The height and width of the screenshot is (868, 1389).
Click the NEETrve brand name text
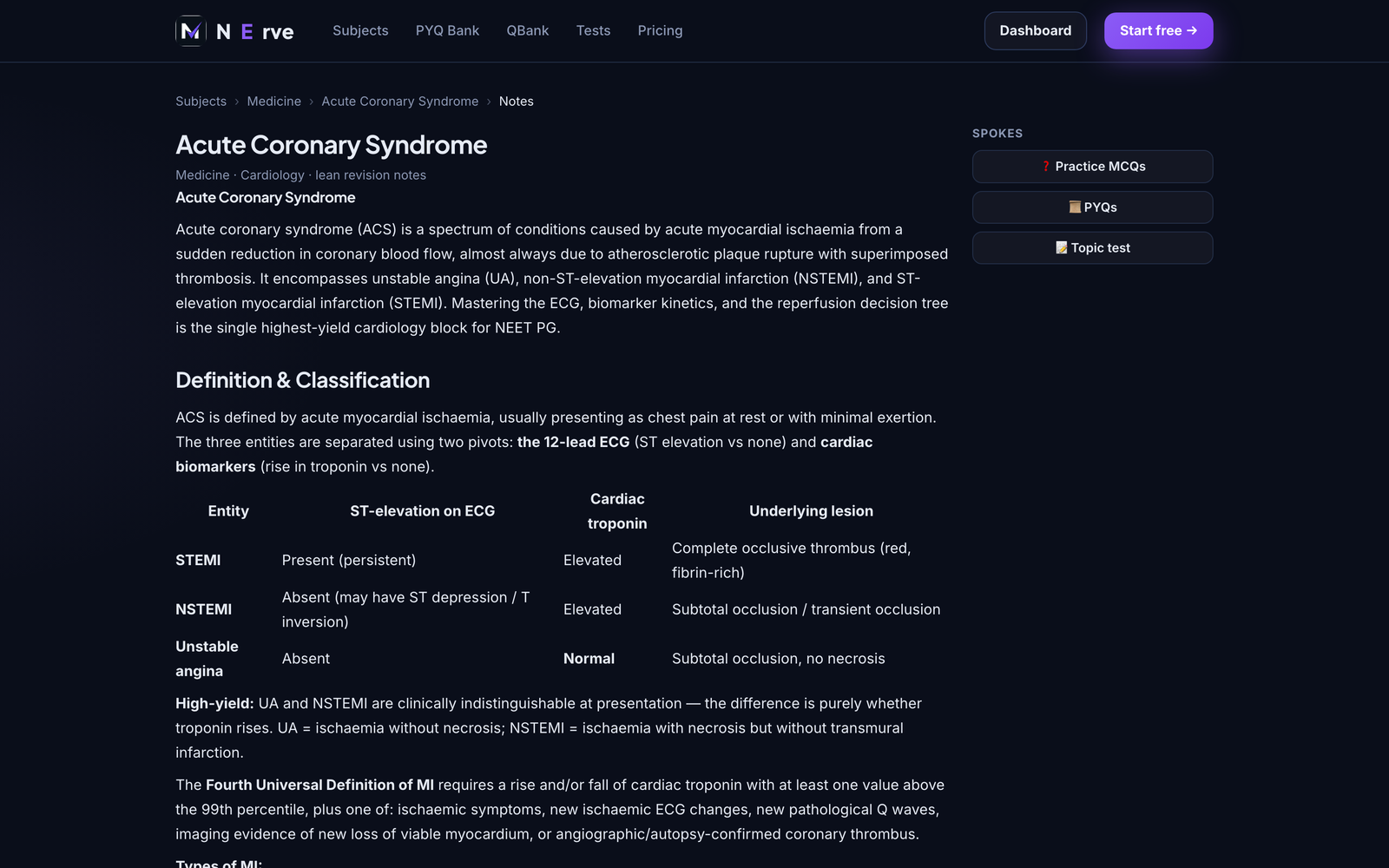(255, 32)
